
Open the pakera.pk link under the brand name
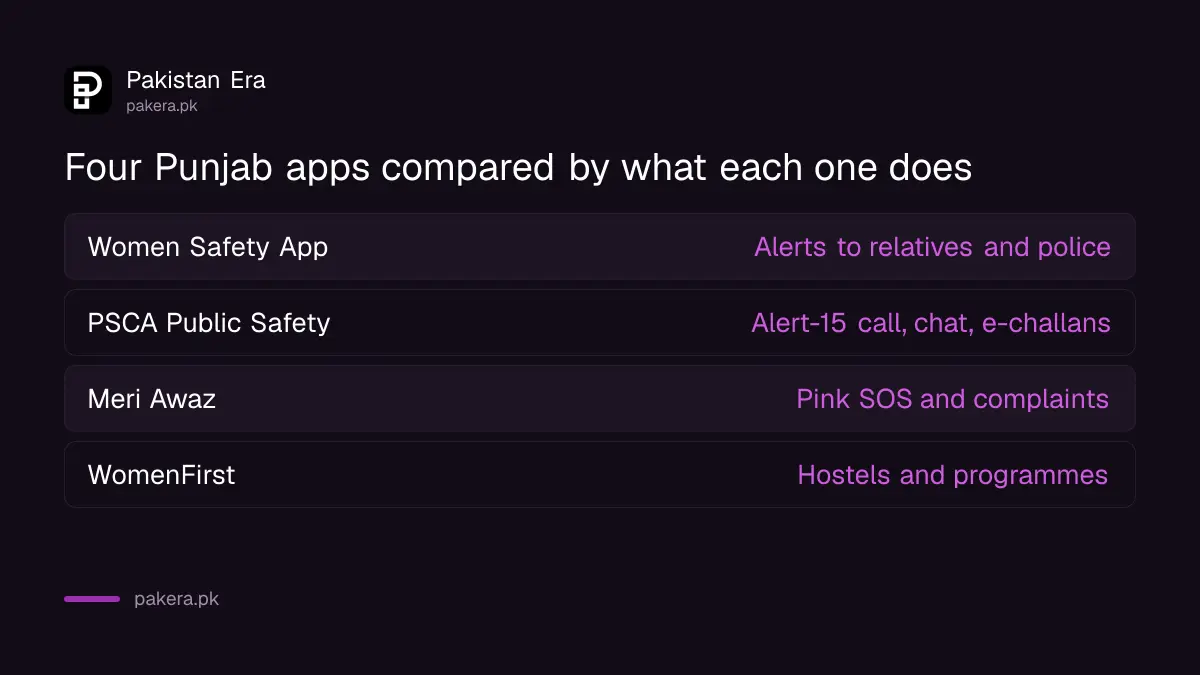(x=162, y=105)
